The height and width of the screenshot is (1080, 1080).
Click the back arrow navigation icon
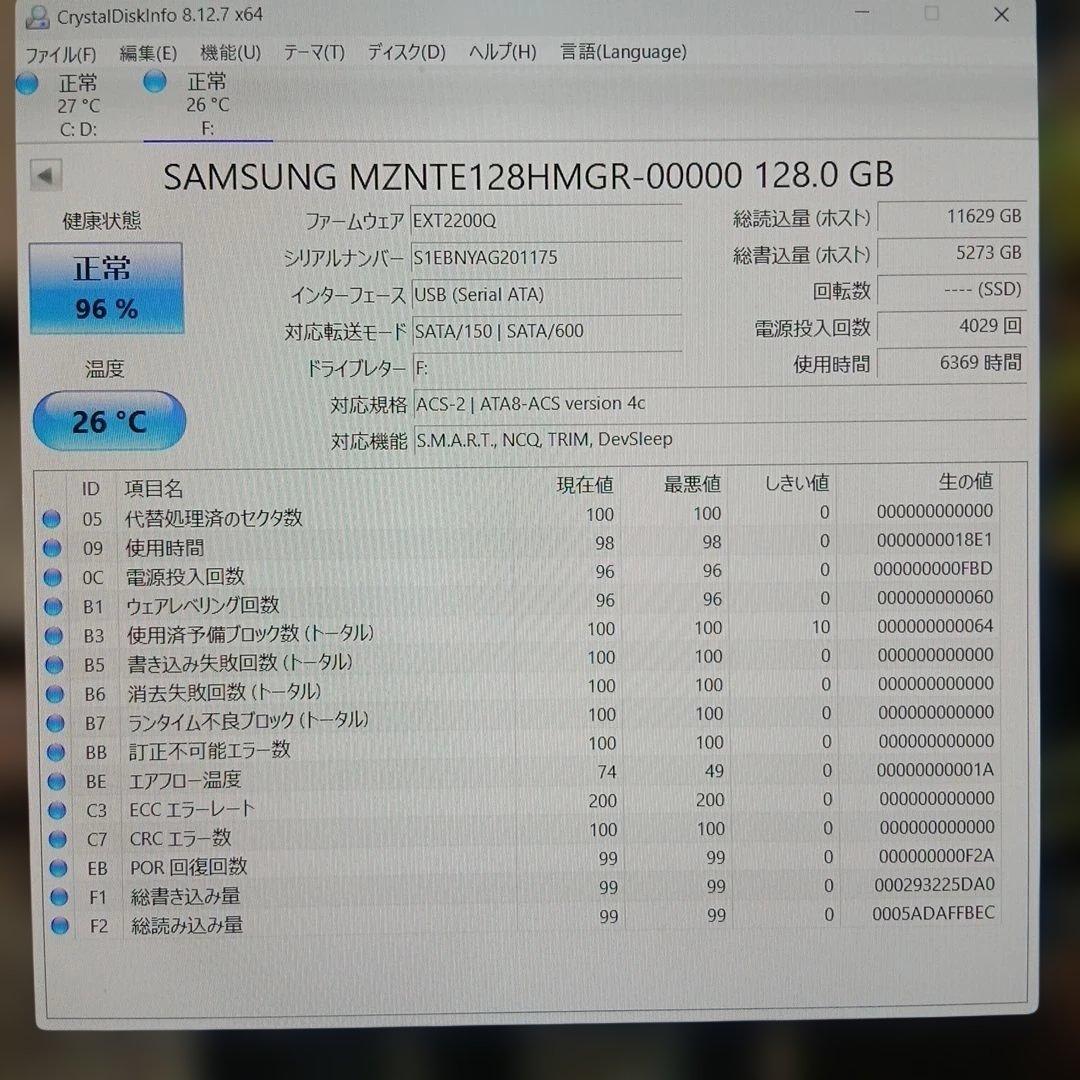(x=45, y=174)
